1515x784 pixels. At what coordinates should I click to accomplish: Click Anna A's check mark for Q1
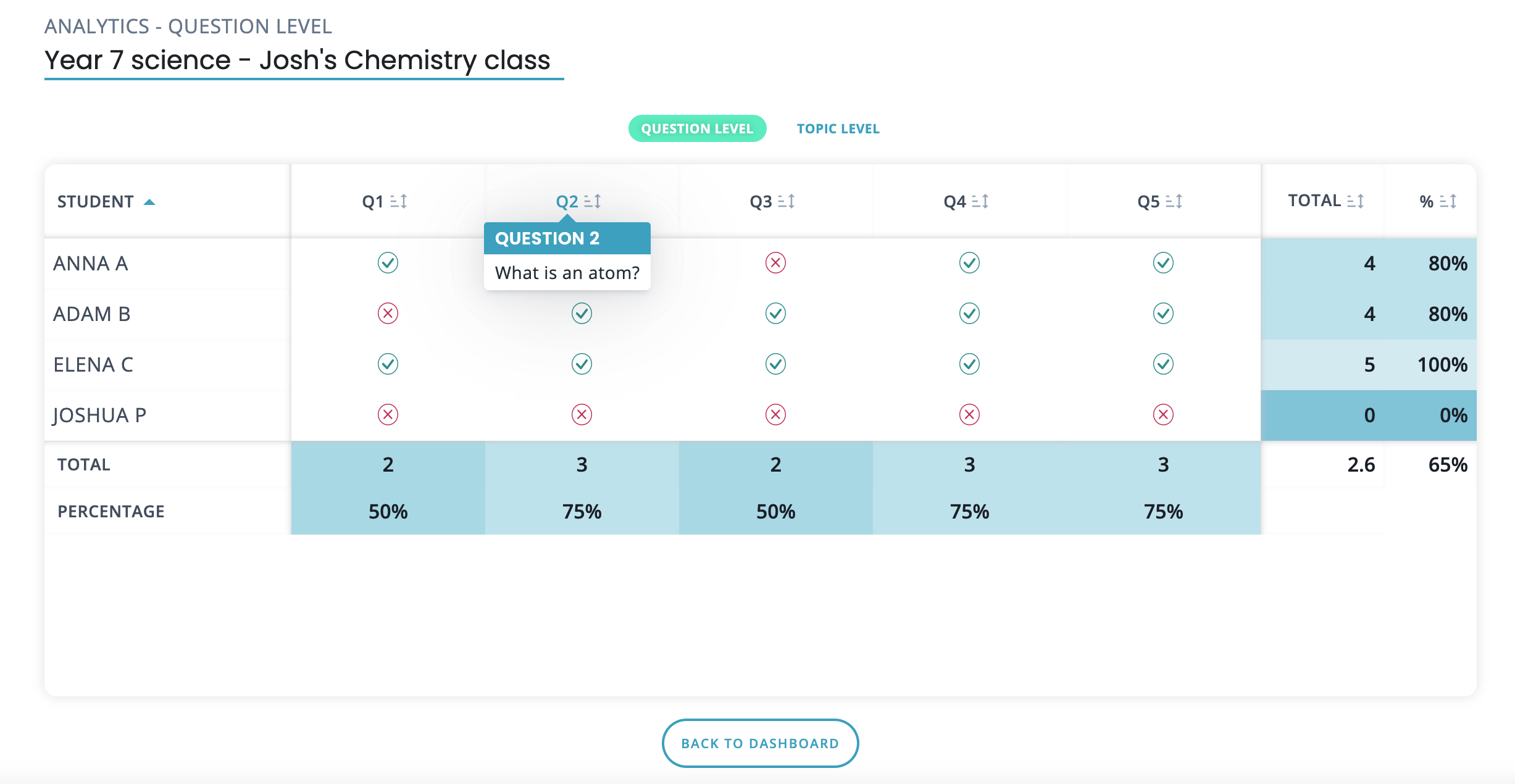tap(388, 263)
